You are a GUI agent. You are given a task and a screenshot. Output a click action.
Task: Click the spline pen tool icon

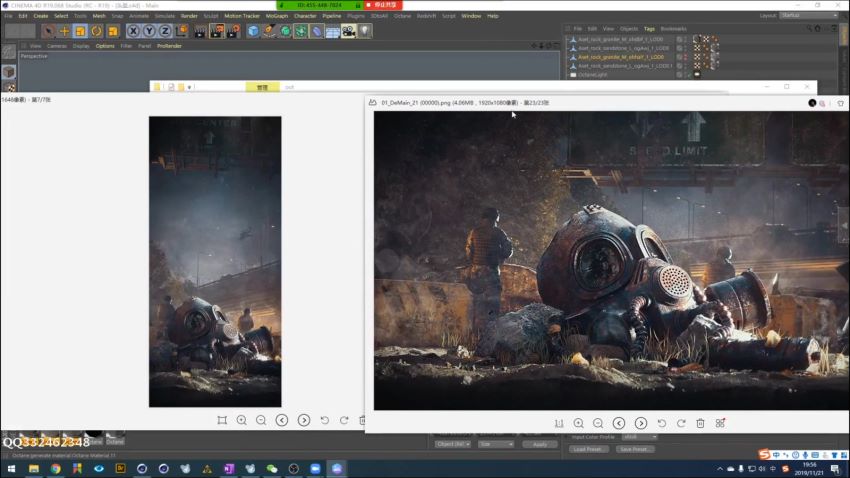(269, 31)
